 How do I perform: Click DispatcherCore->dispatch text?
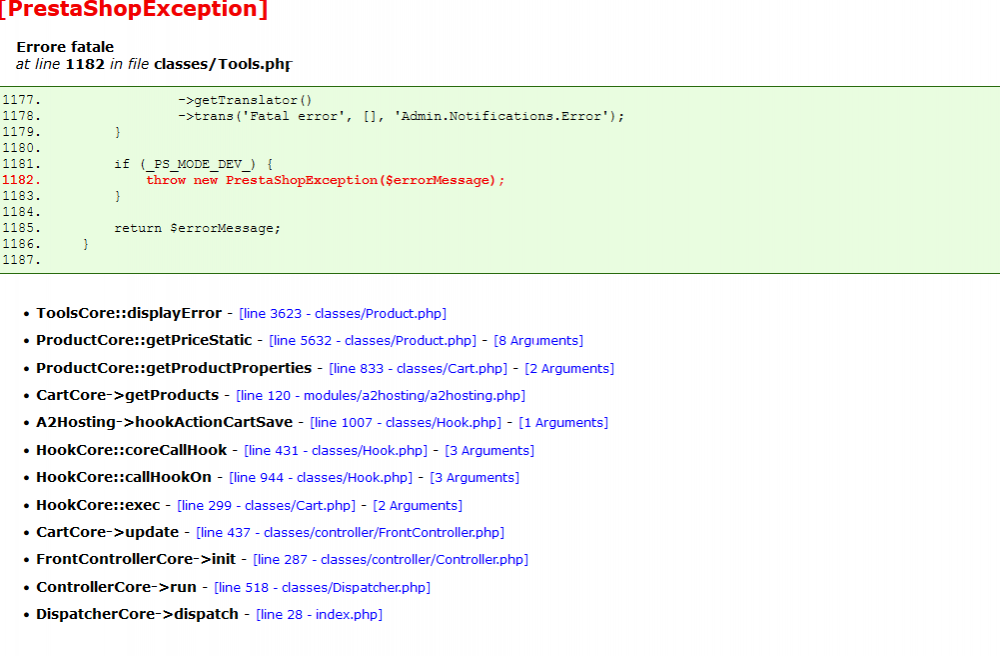pyautogui.click(x=137, y=614)
